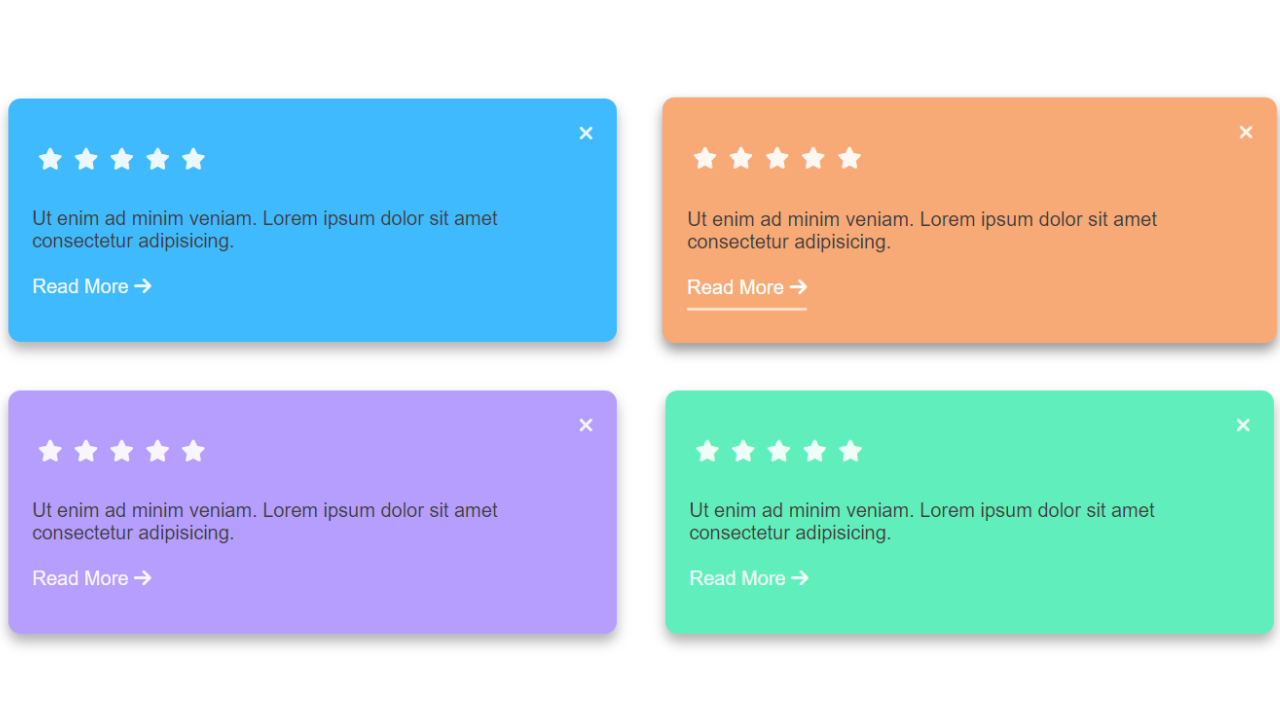Click first star on green card
Viewport: 1280px width, 720px height.
point(707,451)
